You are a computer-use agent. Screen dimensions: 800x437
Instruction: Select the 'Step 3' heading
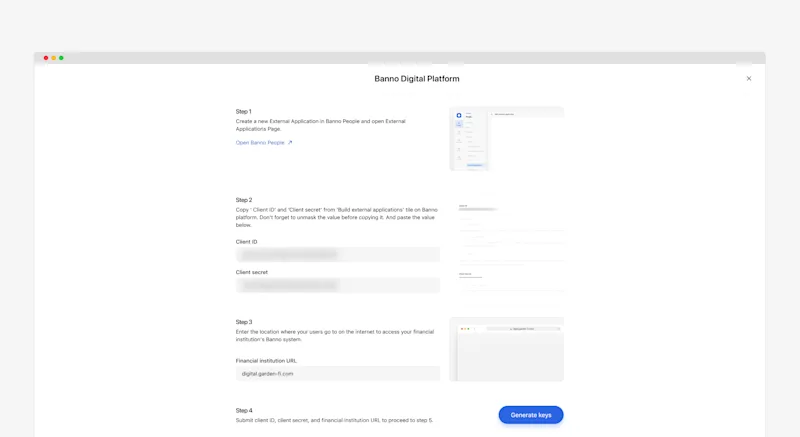point(244,322)
